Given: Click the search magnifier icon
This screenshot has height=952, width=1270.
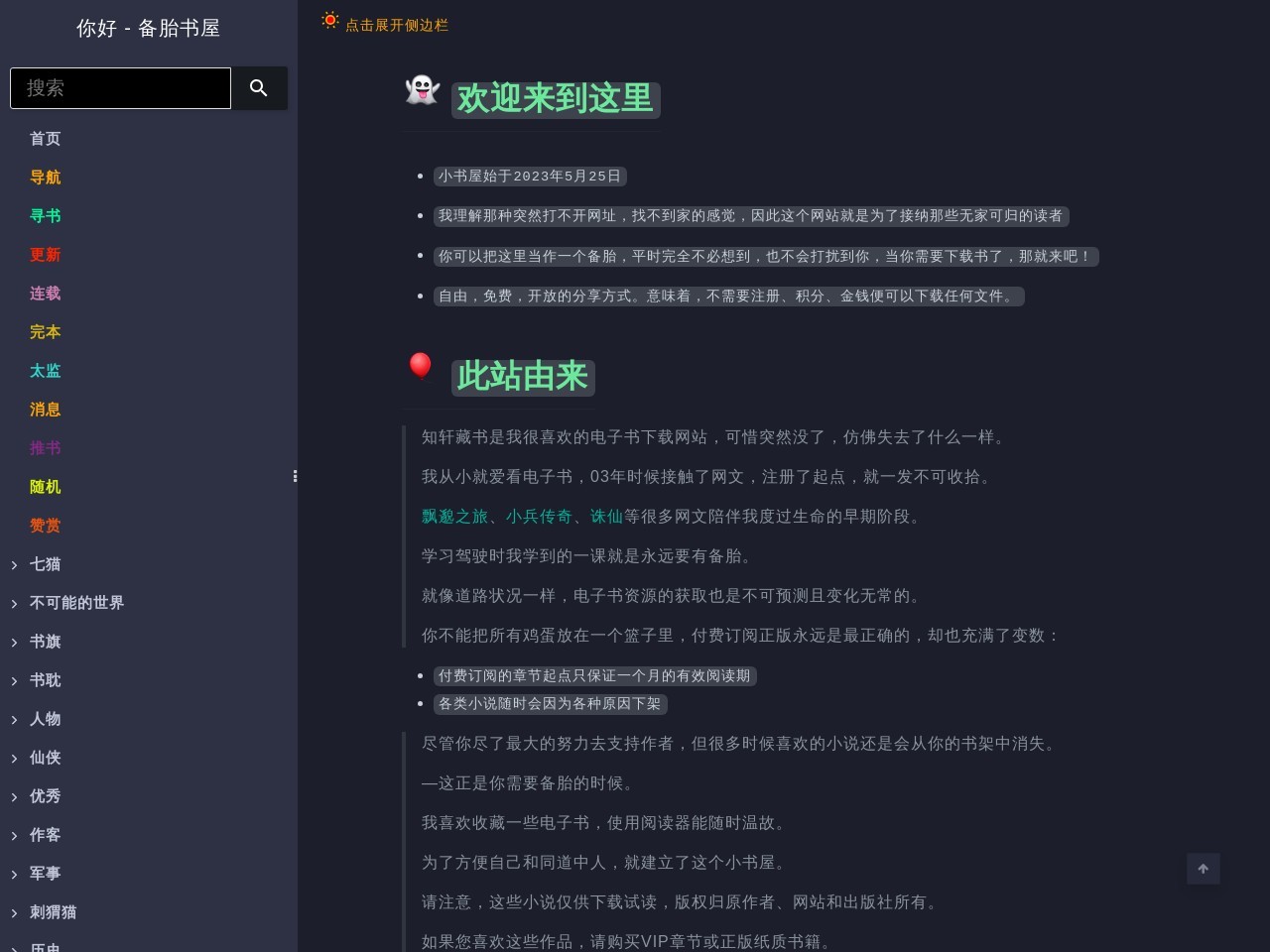Looking at the screenshot, I should [x=259, y=88].
